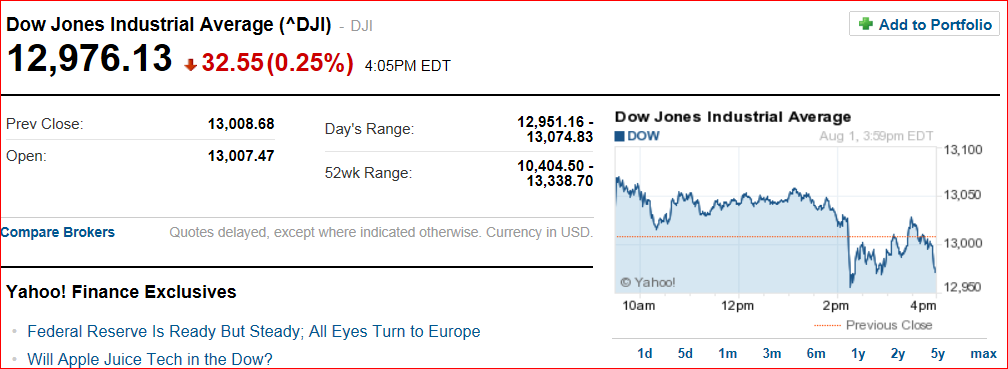Select the 1m chart range
1008x369 pixels.
click(x=728, y=354)
